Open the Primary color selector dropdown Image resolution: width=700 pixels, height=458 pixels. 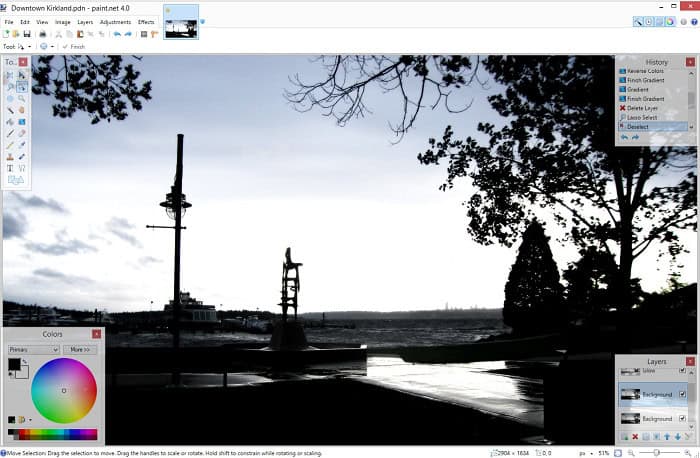pos(33,350)
